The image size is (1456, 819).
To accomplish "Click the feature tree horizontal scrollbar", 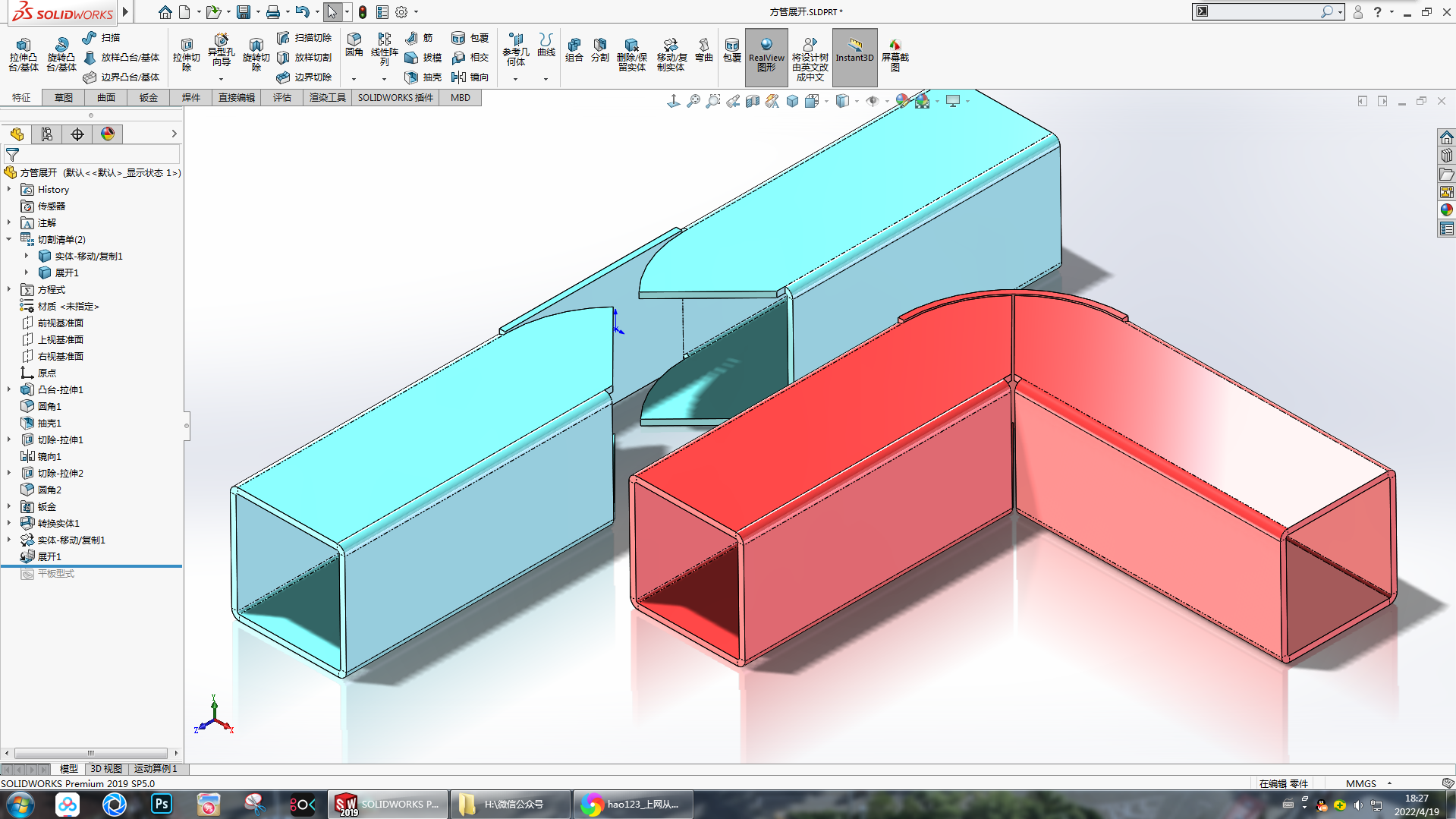I will tap(91, 753).
